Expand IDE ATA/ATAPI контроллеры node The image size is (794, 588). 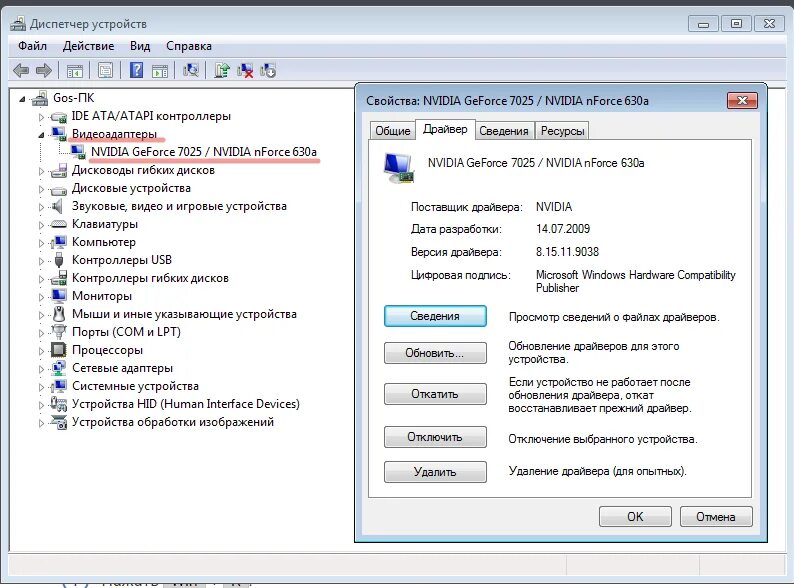(42, 117)
